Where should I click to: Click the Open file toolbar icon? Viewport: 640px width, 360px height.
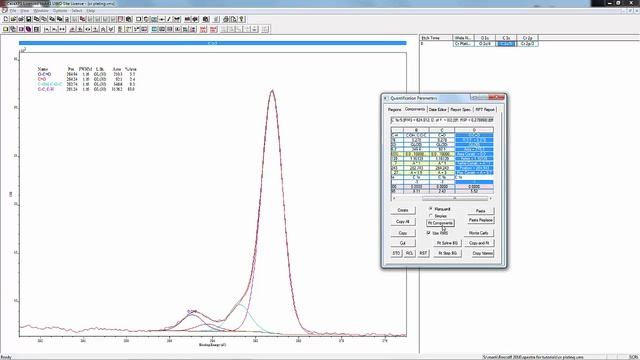(x=13, y=19)
